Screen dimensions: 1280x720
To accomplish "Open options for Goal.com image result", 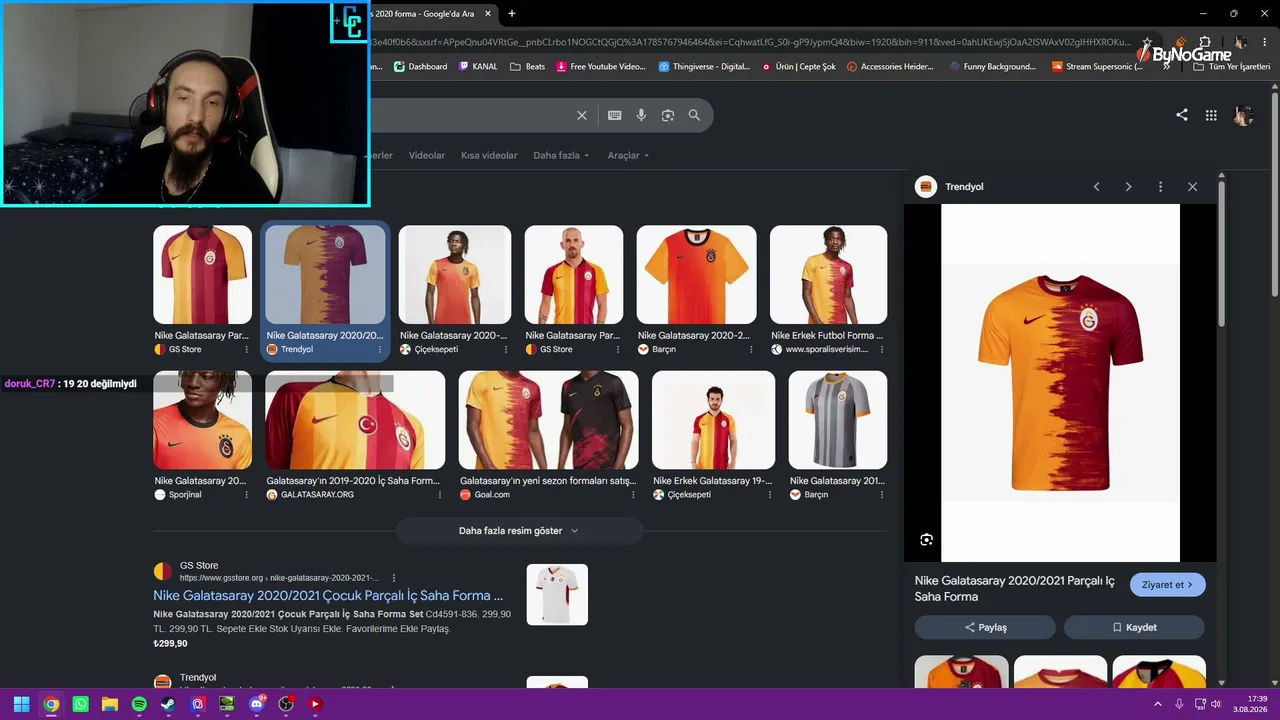I will click(x=633, y=494).
